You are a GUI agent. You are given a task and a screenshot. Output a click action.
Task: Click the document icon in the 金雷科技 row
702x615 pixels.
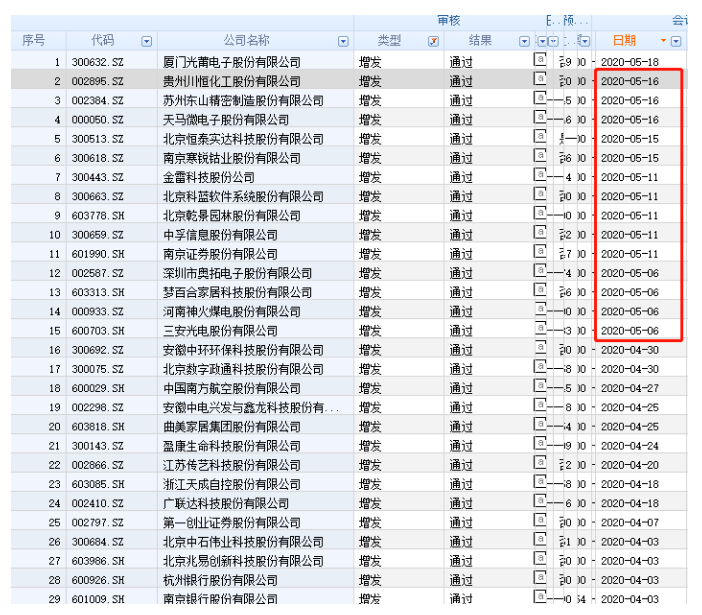[x=540, y=176]
